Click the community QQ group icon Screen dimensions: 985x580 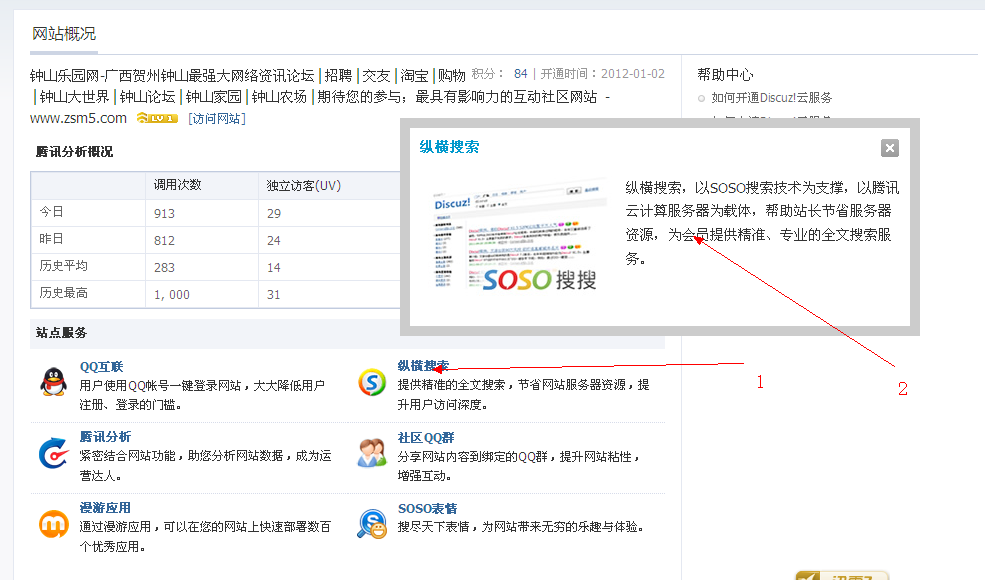(x=372, y=453)
